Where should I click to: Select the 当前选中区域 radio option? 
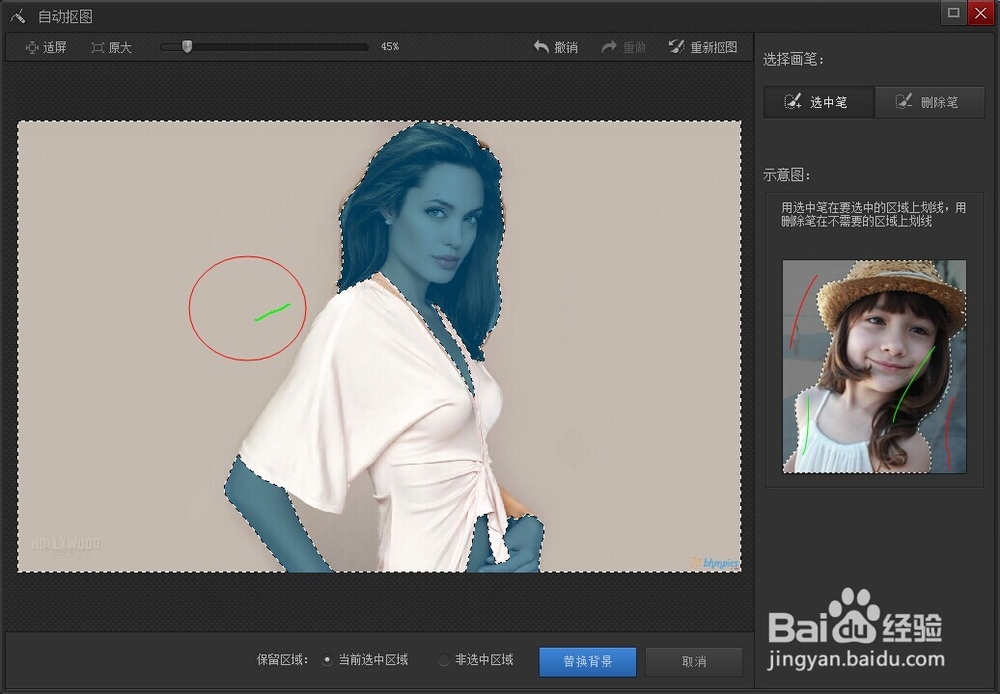click(327, 660)
